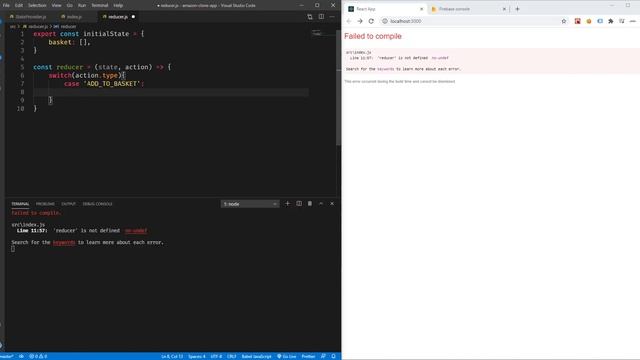Click the sync changes status bar icon

[x=21, y=356]
